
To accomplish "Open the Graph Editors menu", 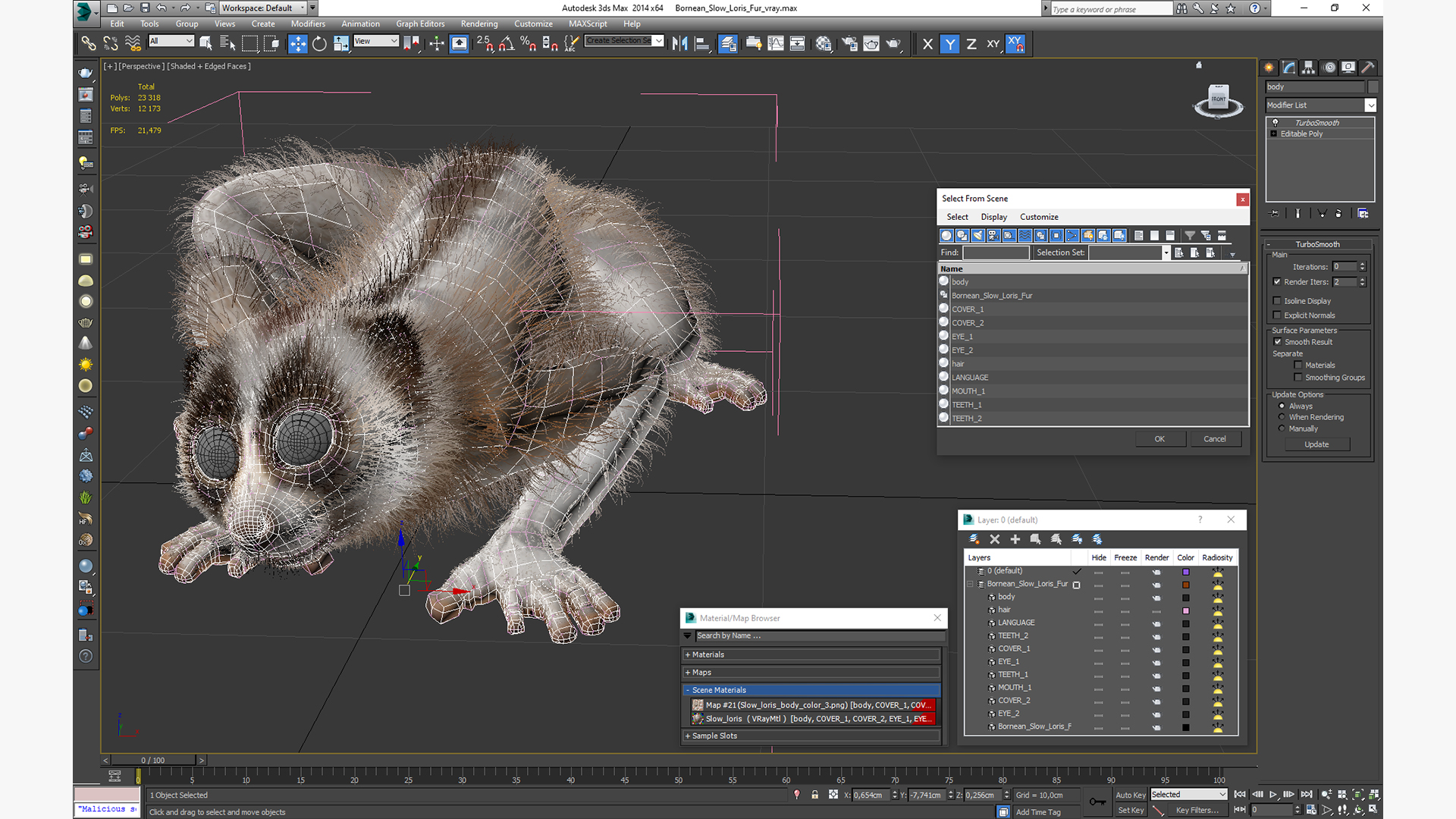I will click(x=420, y=24).
